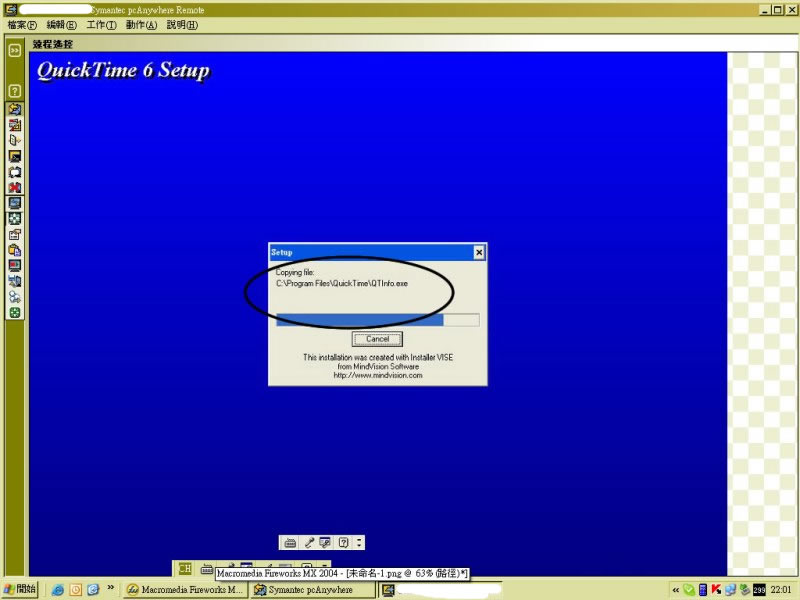Viewport: 800px width, 600px height.
Task: Switch to Symantec pcAnywhere taskbar button
Action: click(313, 590)
